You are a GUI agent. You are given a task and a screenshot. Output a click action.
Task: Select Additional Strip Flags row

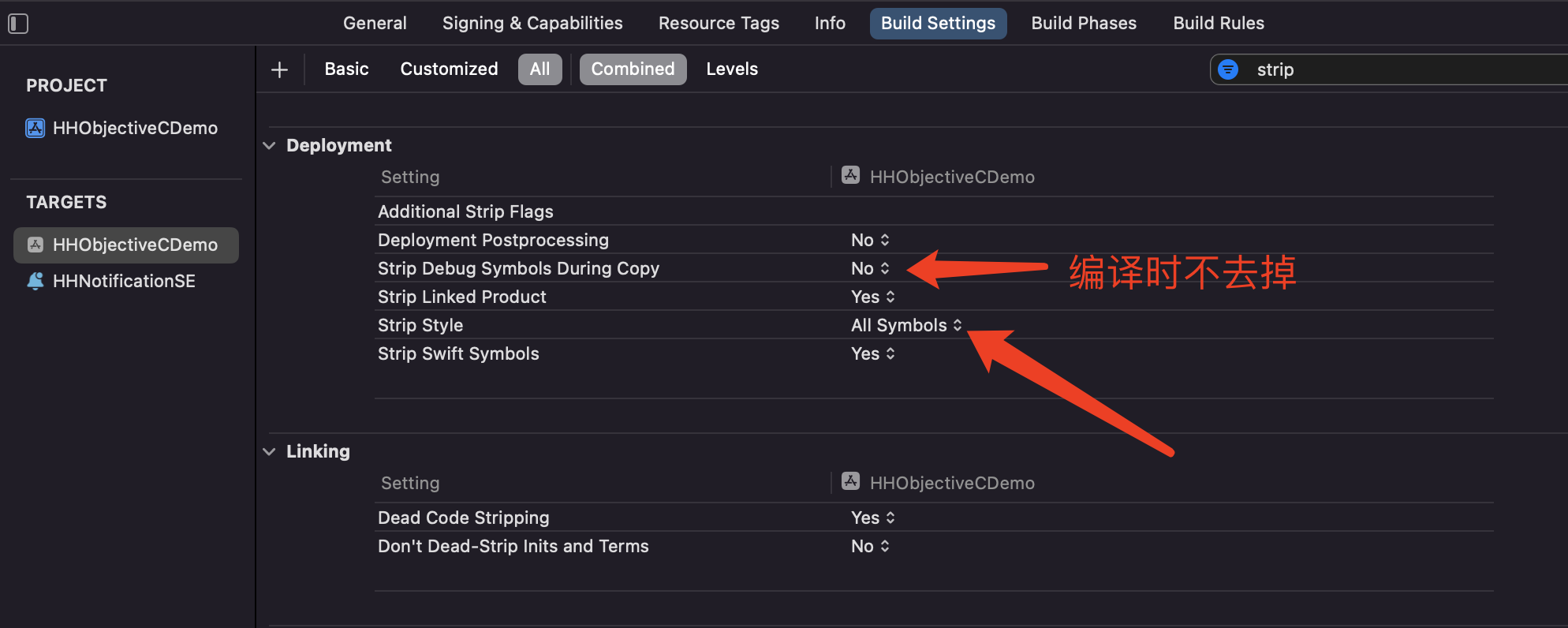tap(934, 211)
